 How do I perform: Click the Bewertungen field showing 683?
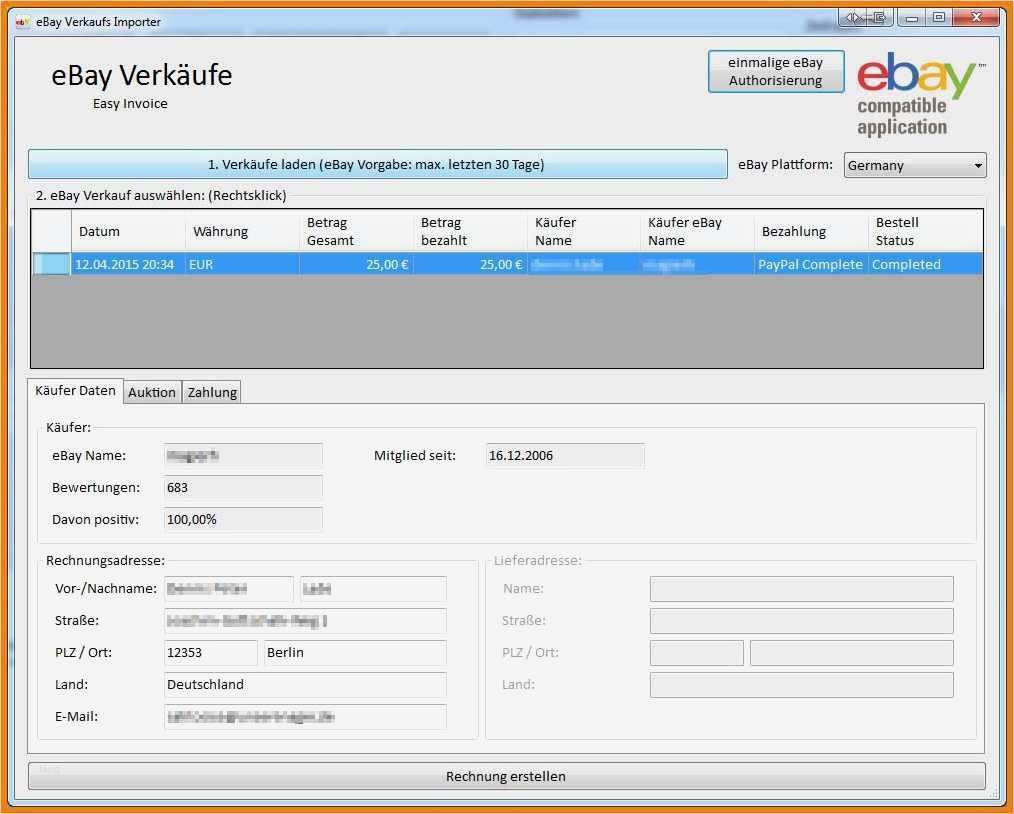point(242,487)
